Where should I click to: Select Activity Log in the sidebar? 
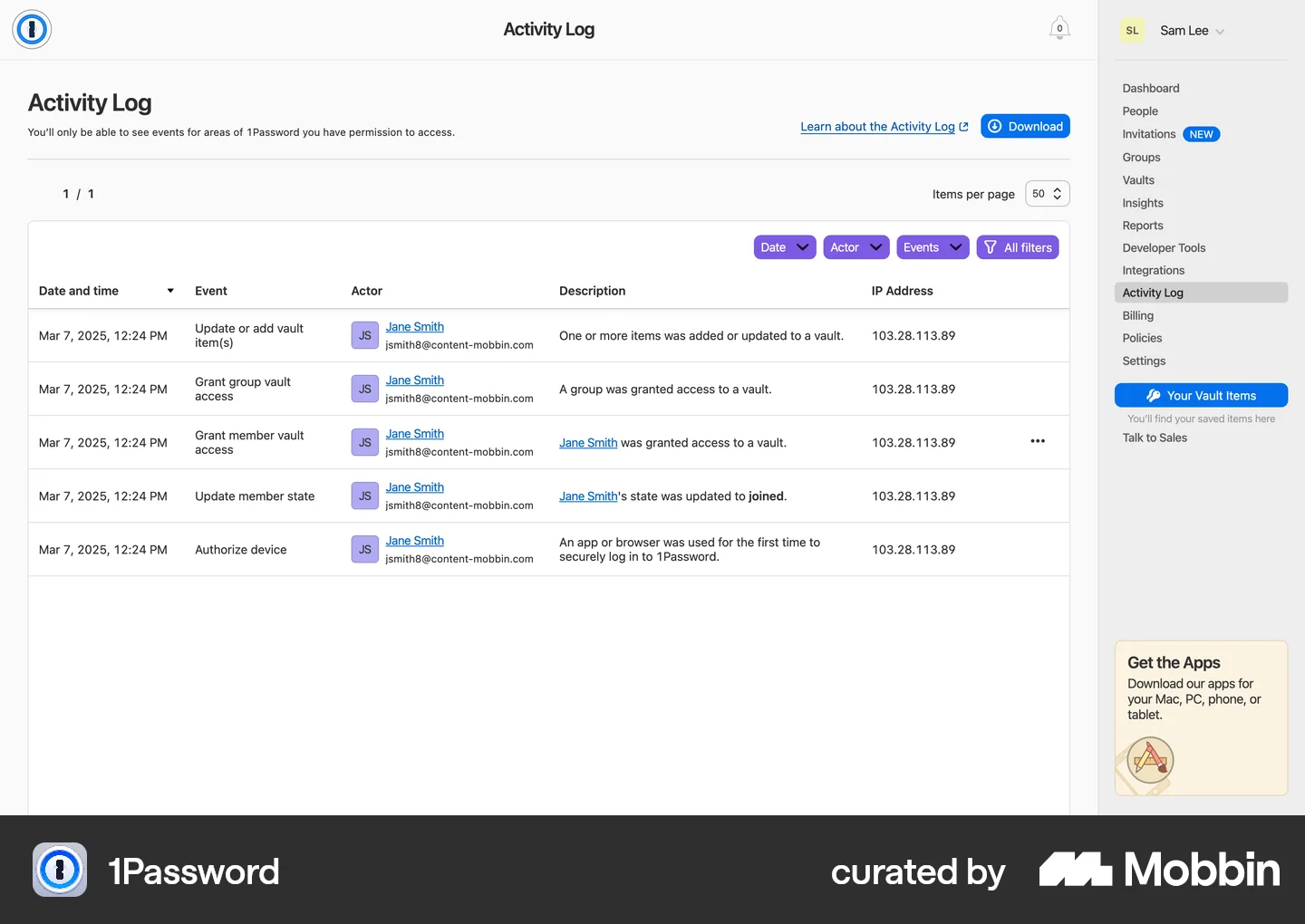pos(1201,293)
